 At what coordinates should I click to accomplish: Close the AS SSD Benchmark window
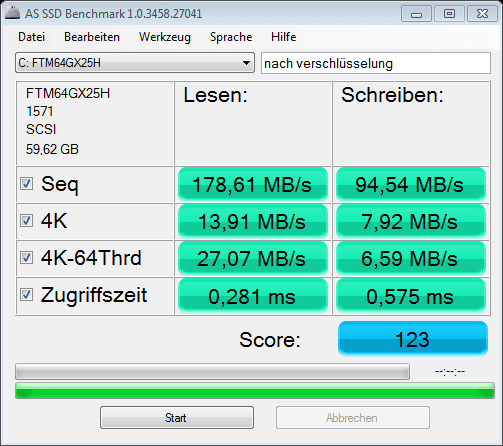482,14
